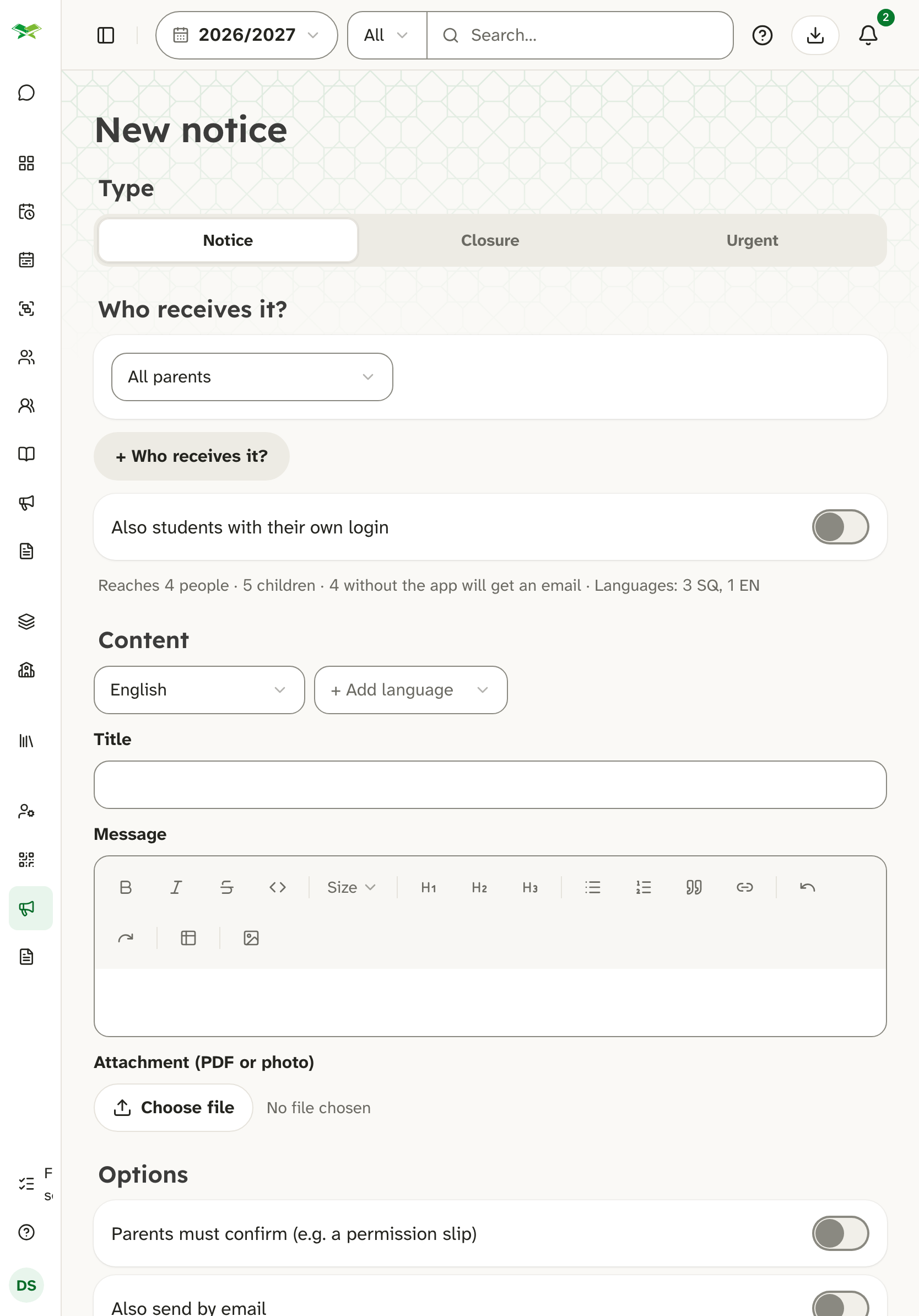The width and height of the screenshot is (919, 1316).
Task: Select the Urgent type tab
Action: (752, 240)
